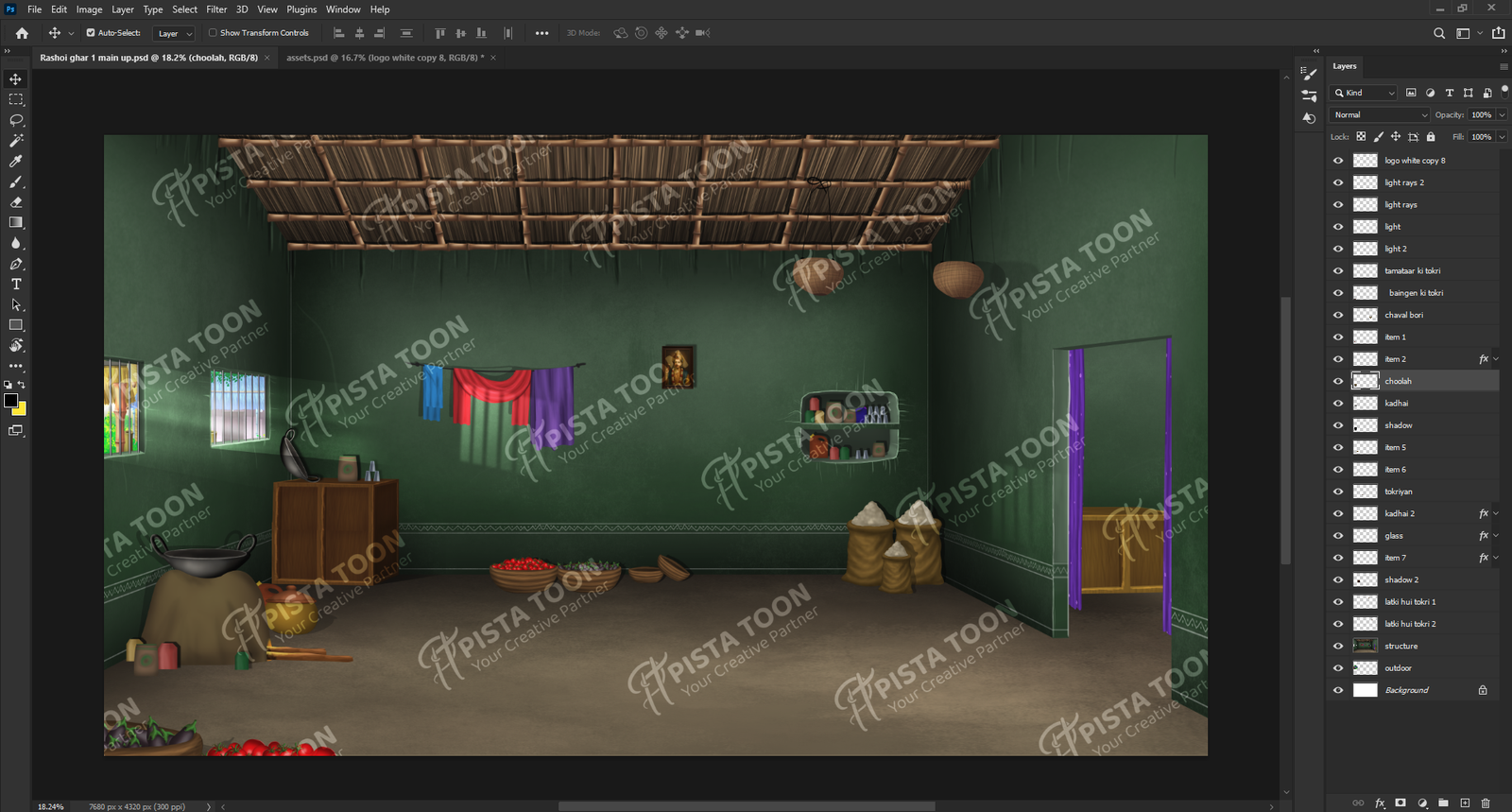
Task: Select the Horizontal Type tool
Action: coord(16,285)
